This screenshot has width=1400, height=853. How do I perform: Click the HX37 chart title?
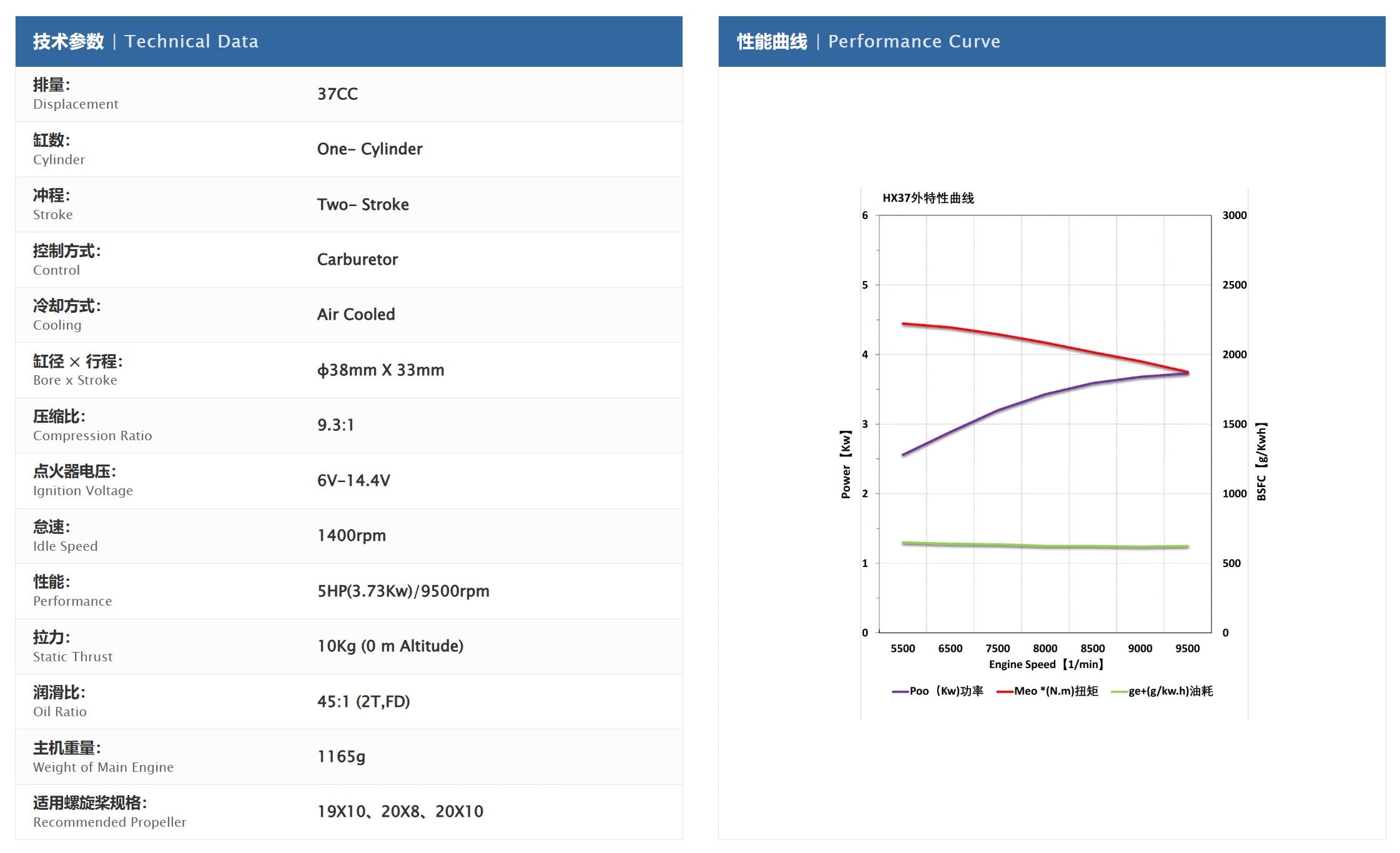(928, 198)
